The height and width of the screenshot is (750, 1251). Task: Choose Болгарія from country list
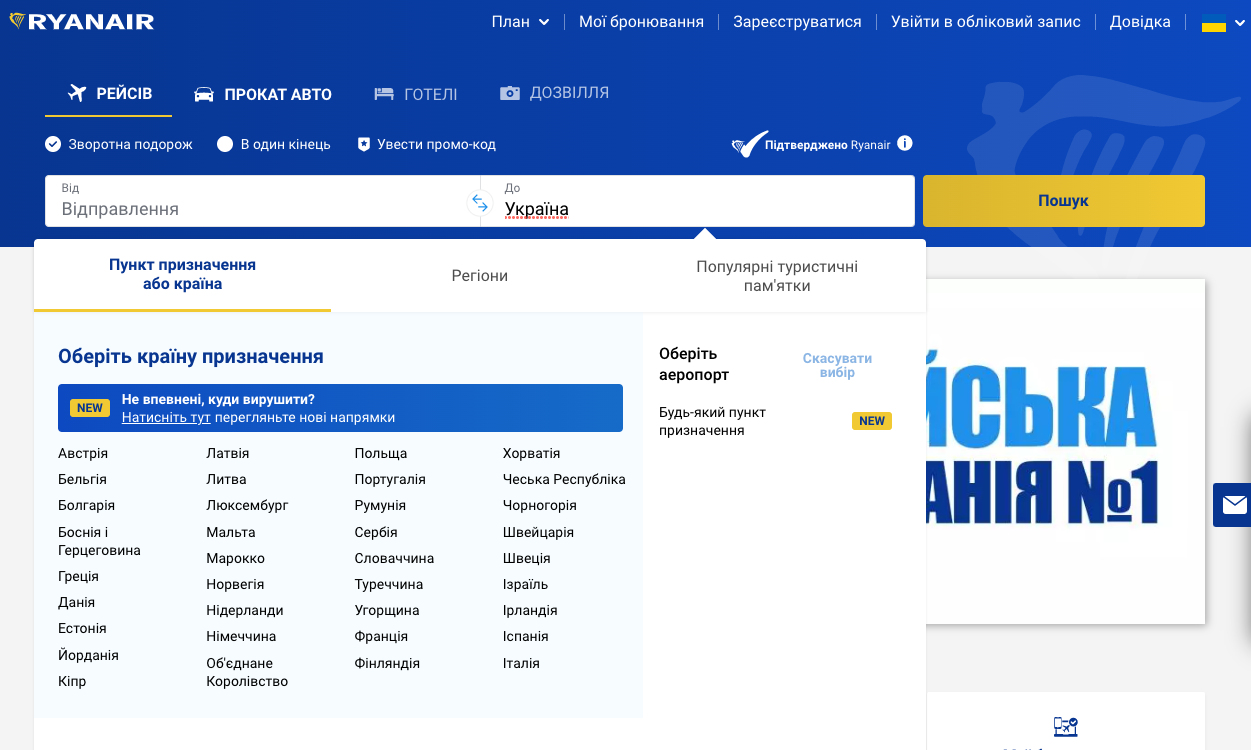[x=86, y=505]
